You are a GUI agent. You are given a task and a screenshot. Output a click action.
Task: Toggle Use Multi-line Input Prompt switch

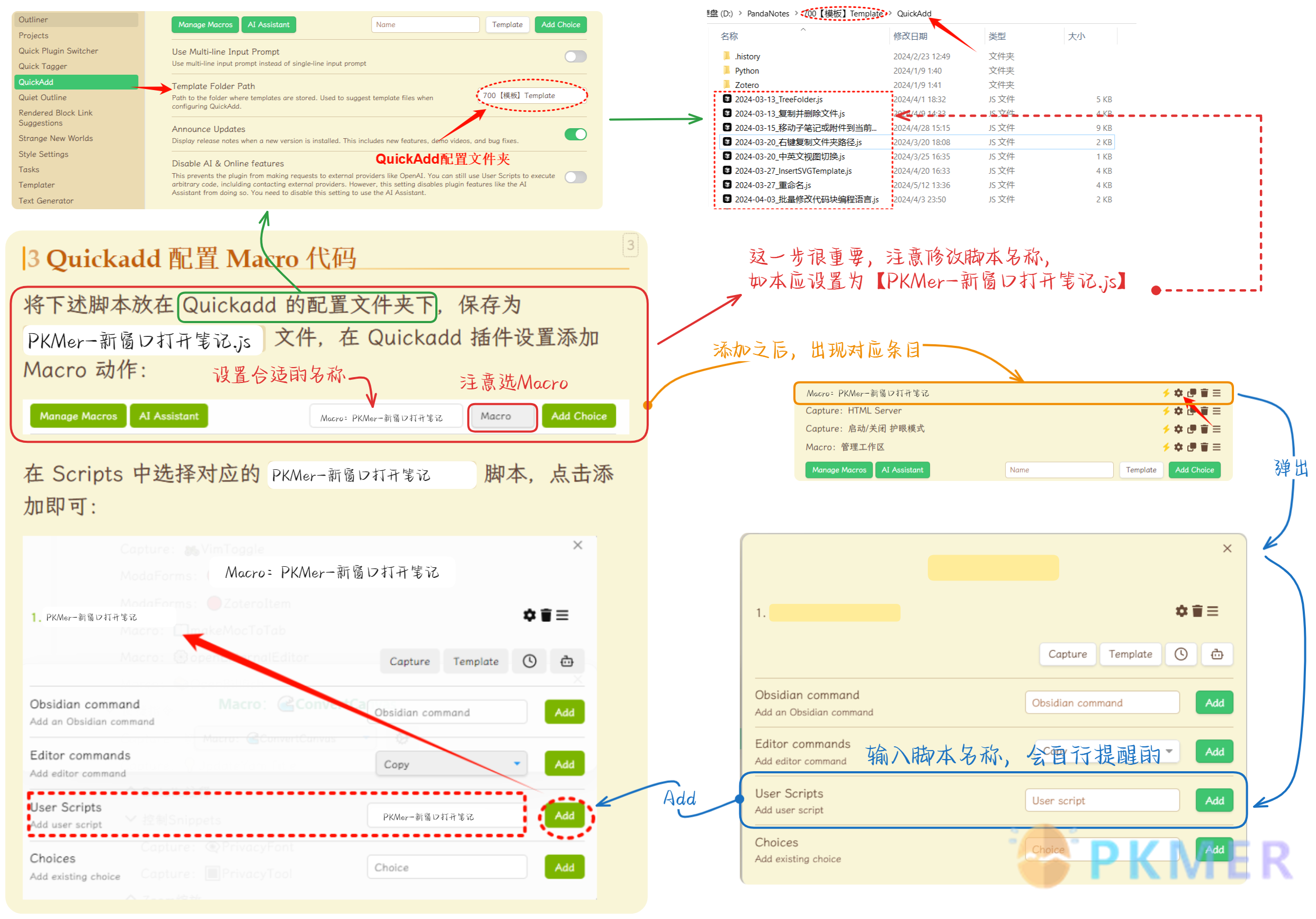[x=576, y=56]
